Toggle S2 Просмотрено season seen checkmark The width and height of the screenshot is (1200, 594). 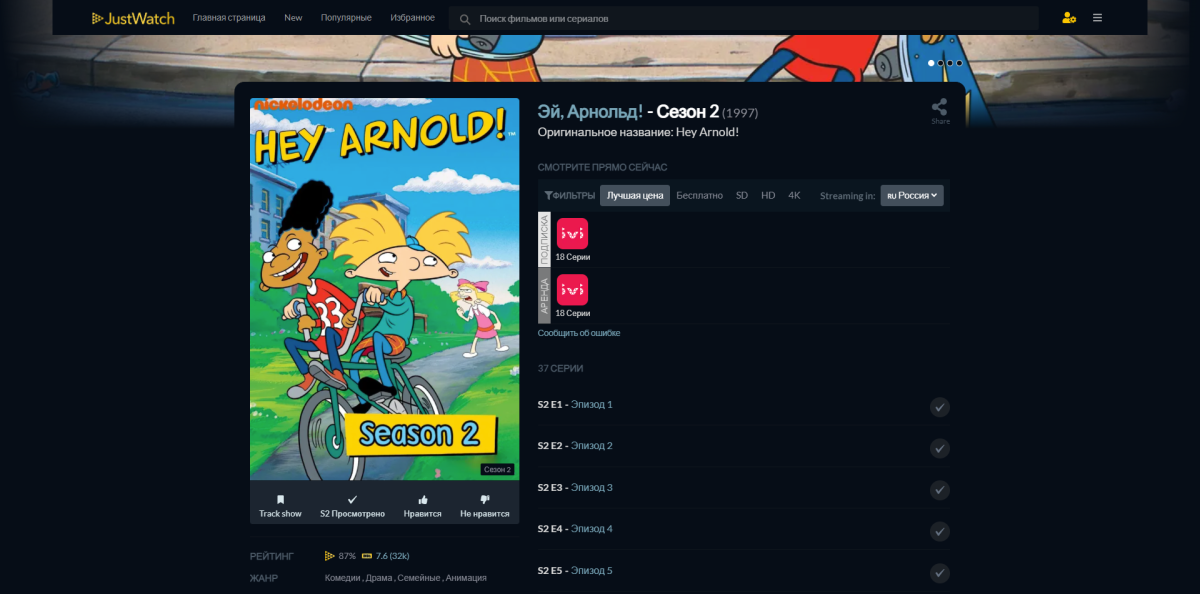(352, 499)
